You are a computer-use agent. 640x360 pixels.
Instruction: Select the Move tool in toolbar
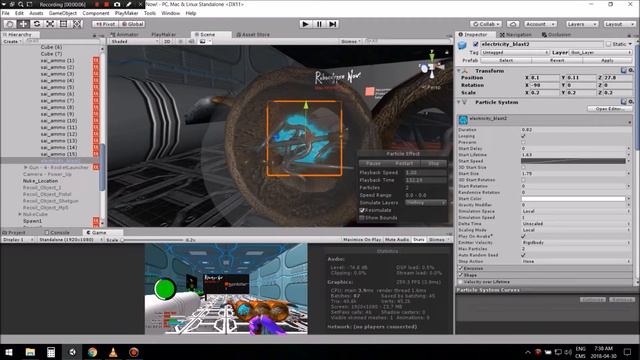coord(23,24)
